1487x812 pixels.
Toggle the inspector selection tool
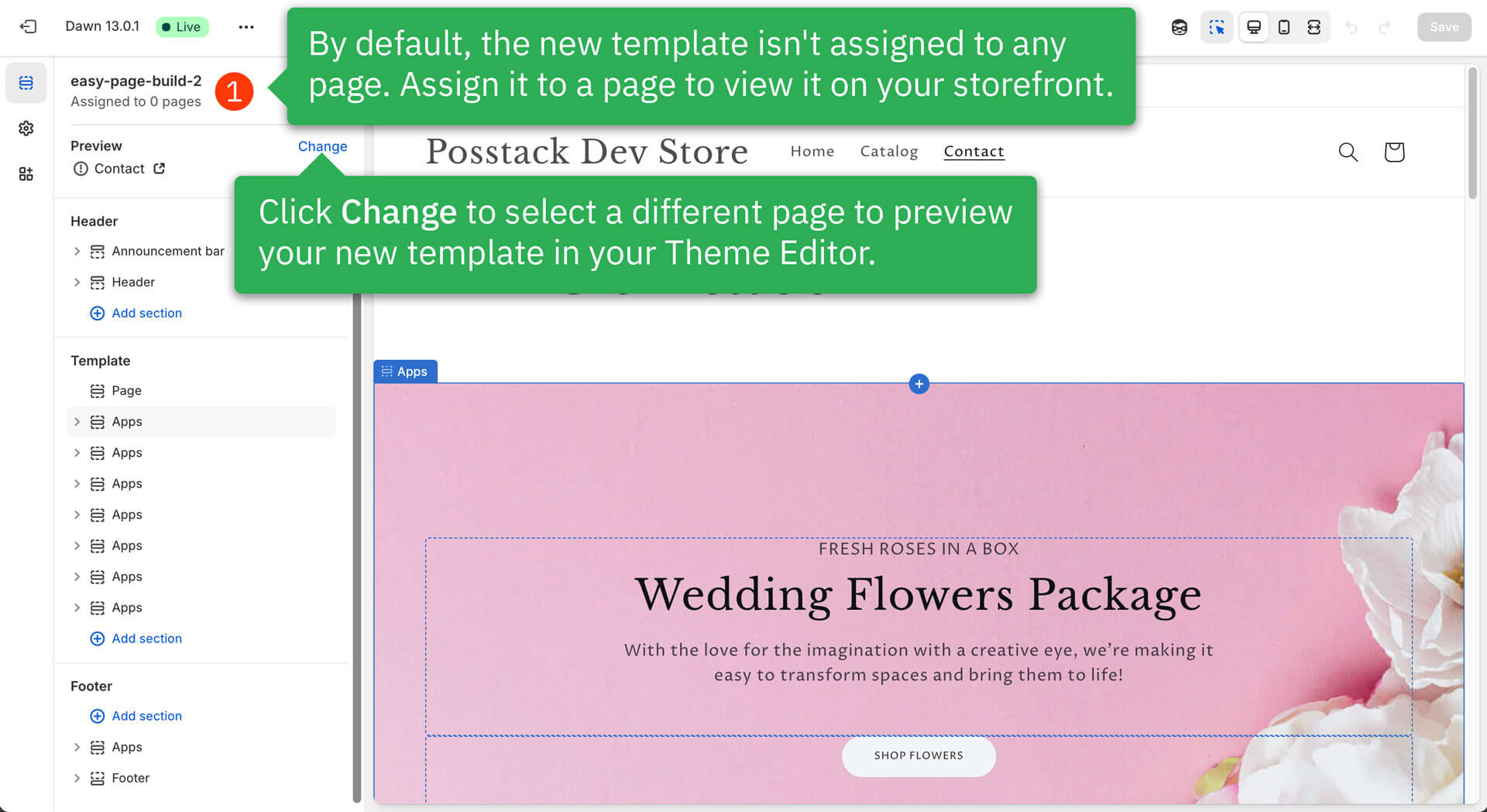coord(1217,27)
